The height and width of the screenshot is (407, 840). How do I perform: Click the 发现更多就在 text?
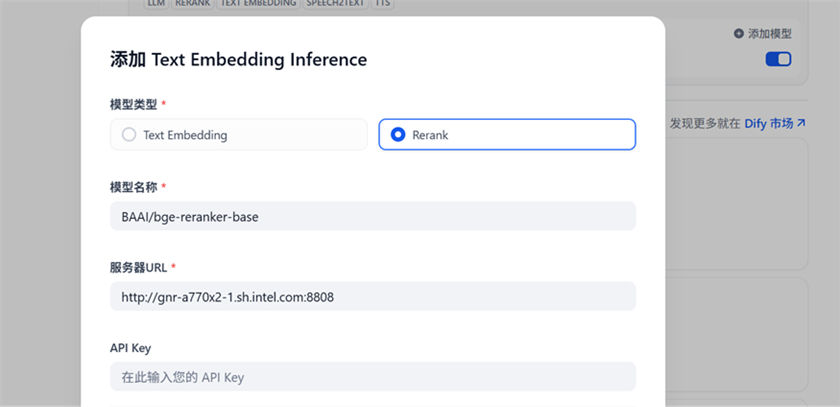(704, 124)
